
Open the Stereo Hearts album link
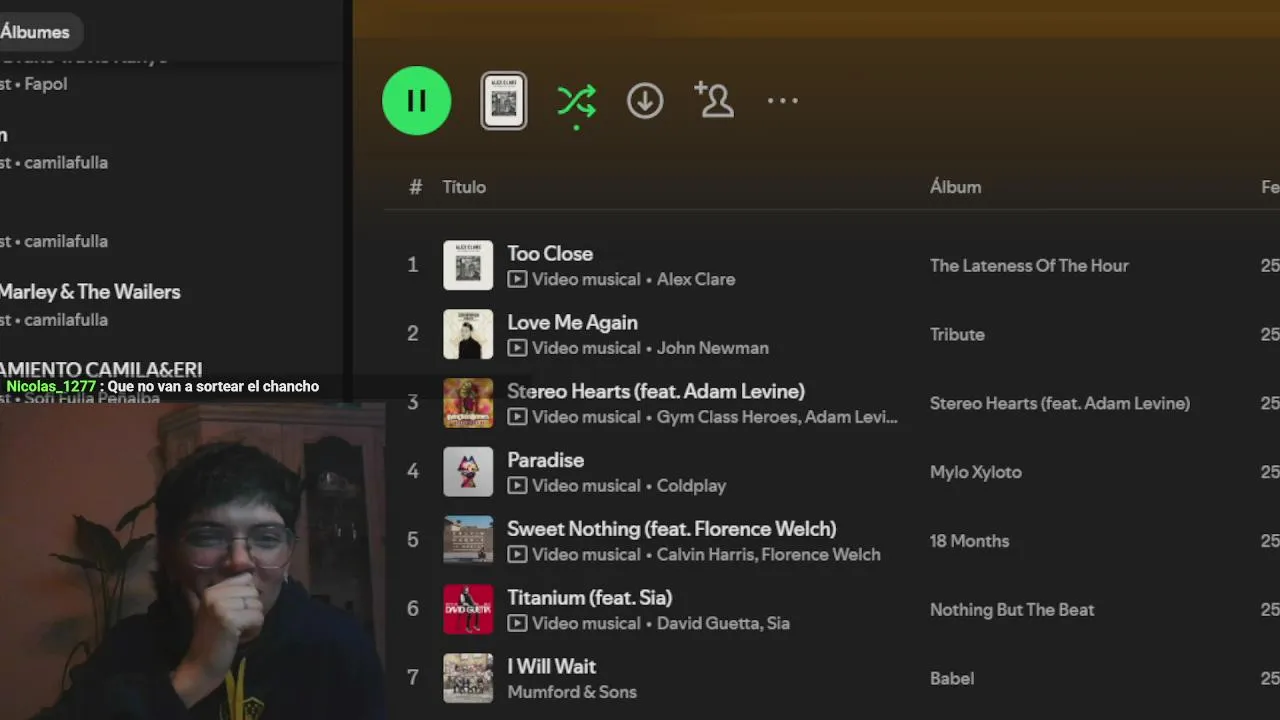click(1060, 404)
